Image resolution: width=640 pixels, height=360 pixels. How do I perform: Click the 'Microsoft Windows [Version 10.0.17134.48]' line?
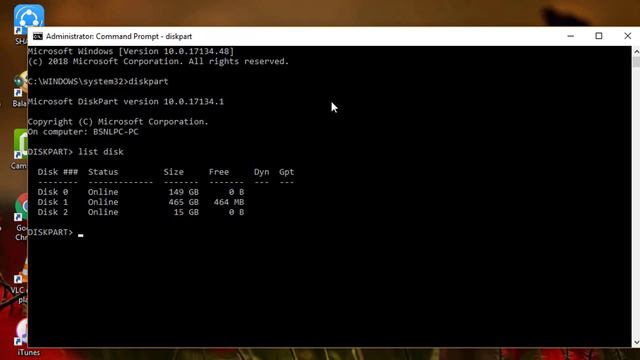(x=131, y=51)
